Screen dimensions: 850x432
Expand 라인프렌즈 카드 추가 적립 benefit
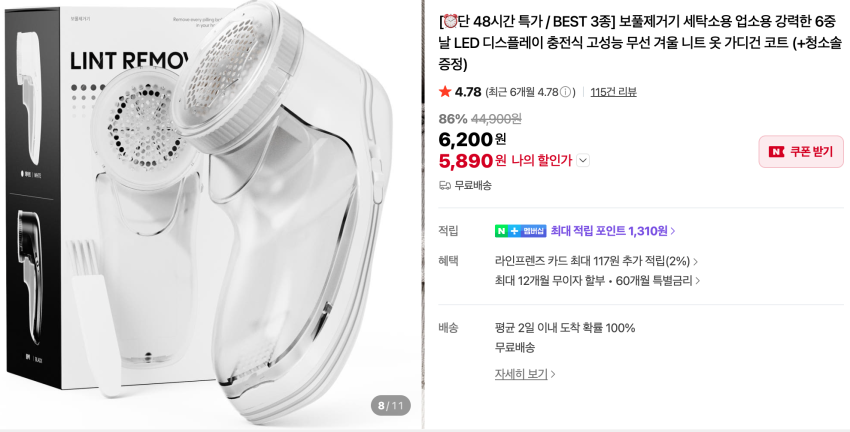596,261
